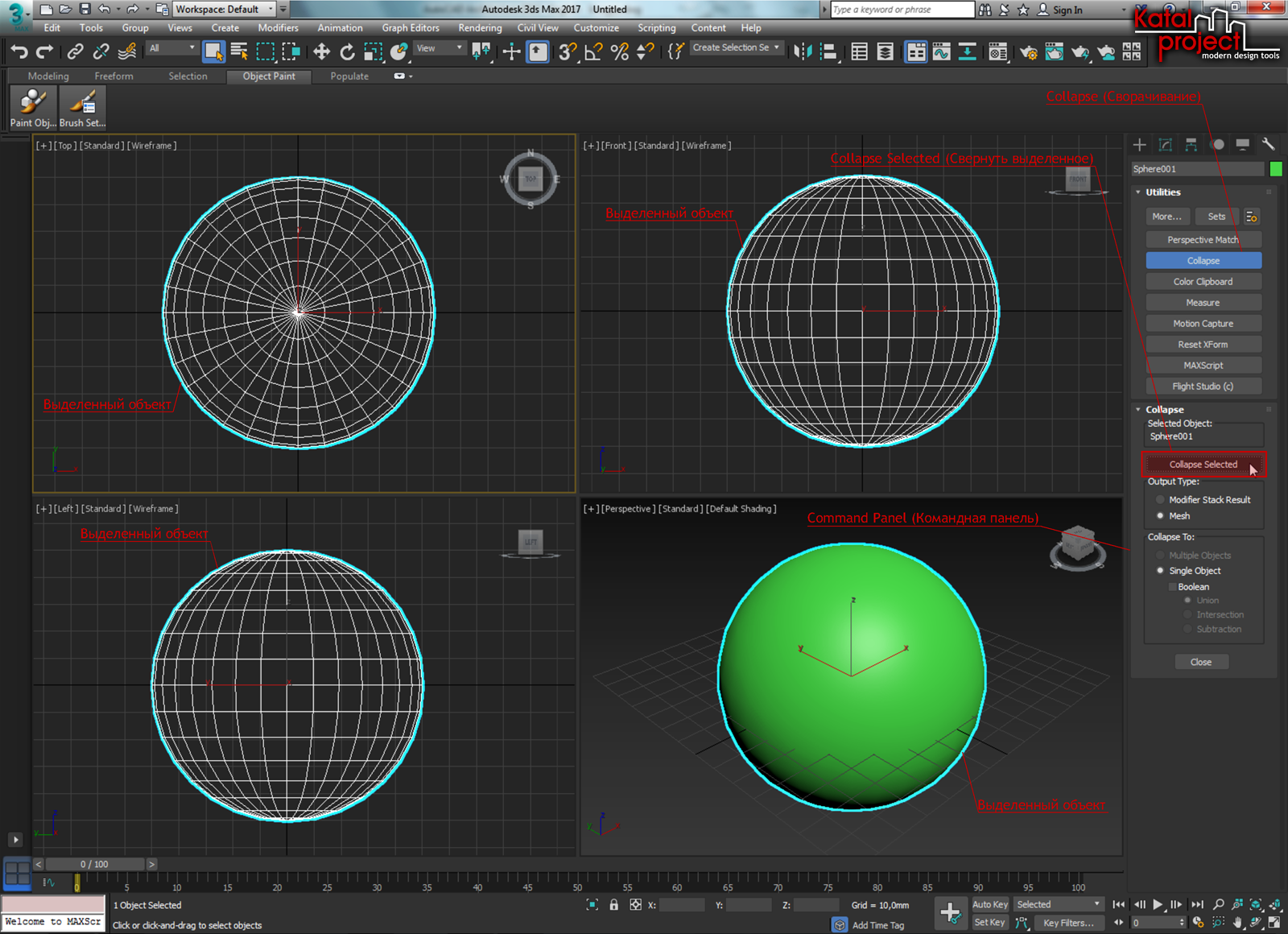Switch to the Freeform ribbon tab
Image resolution: width=1288 pixels, height=934 pixels.
click(114, 76)
